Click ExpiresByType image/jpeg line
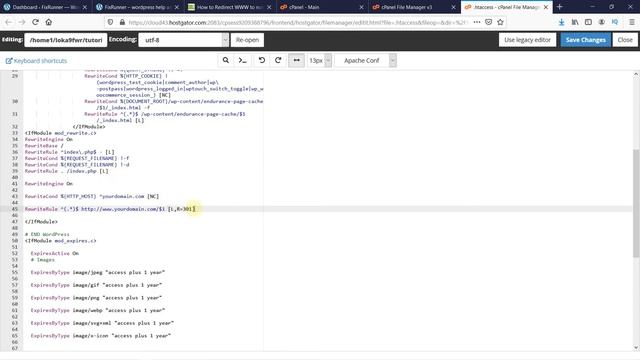This screenshot has width=640, height=360. (98, 272)
